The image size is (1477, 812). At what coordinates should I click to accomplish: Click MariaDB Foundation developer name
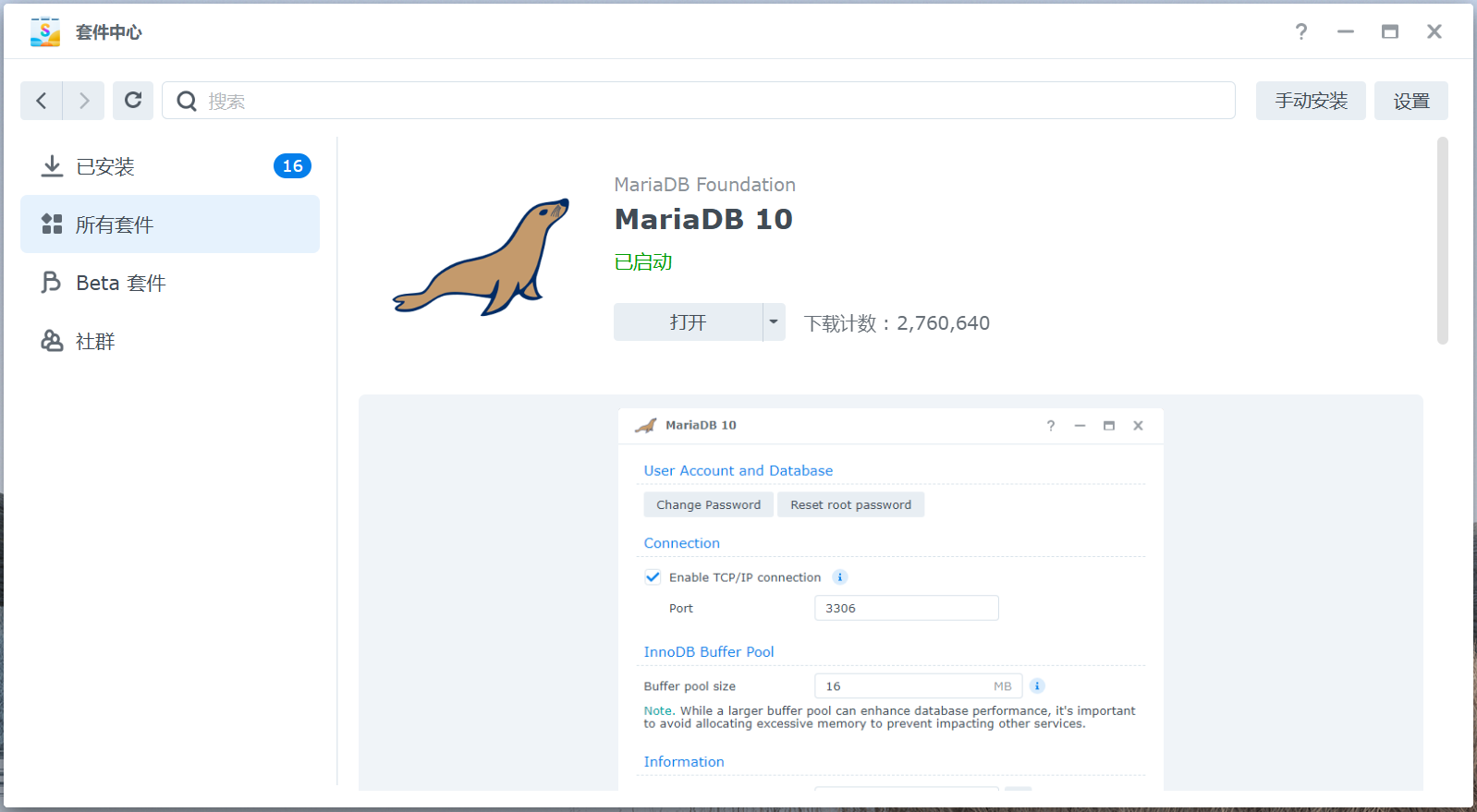(705, 185)
